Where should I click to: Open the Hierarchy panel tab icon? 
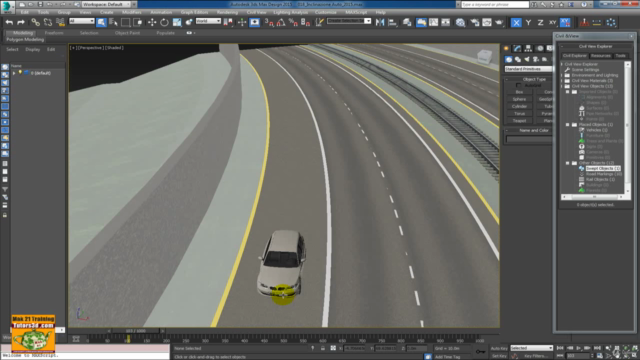click(x=528, y=49)
